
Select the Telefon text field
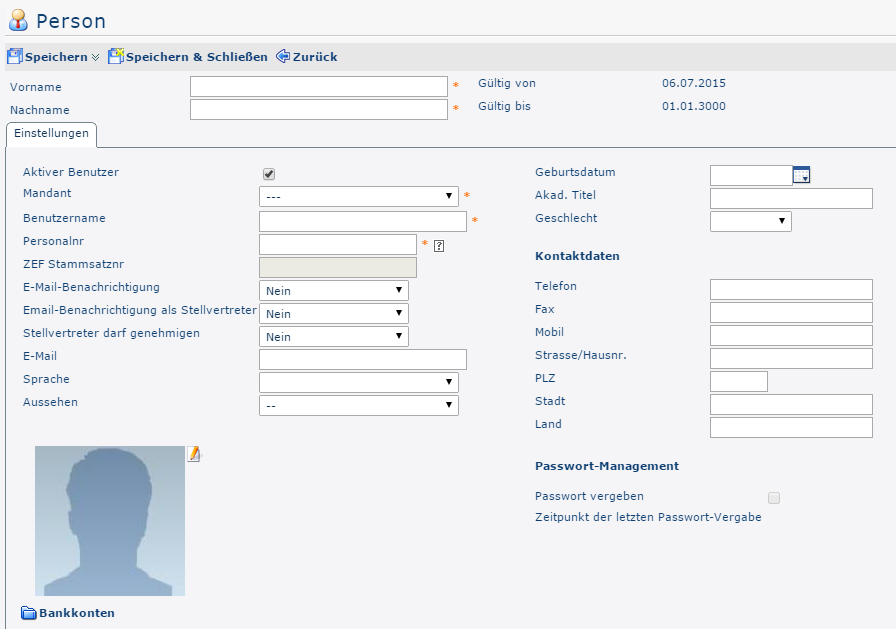pos(791,290)
